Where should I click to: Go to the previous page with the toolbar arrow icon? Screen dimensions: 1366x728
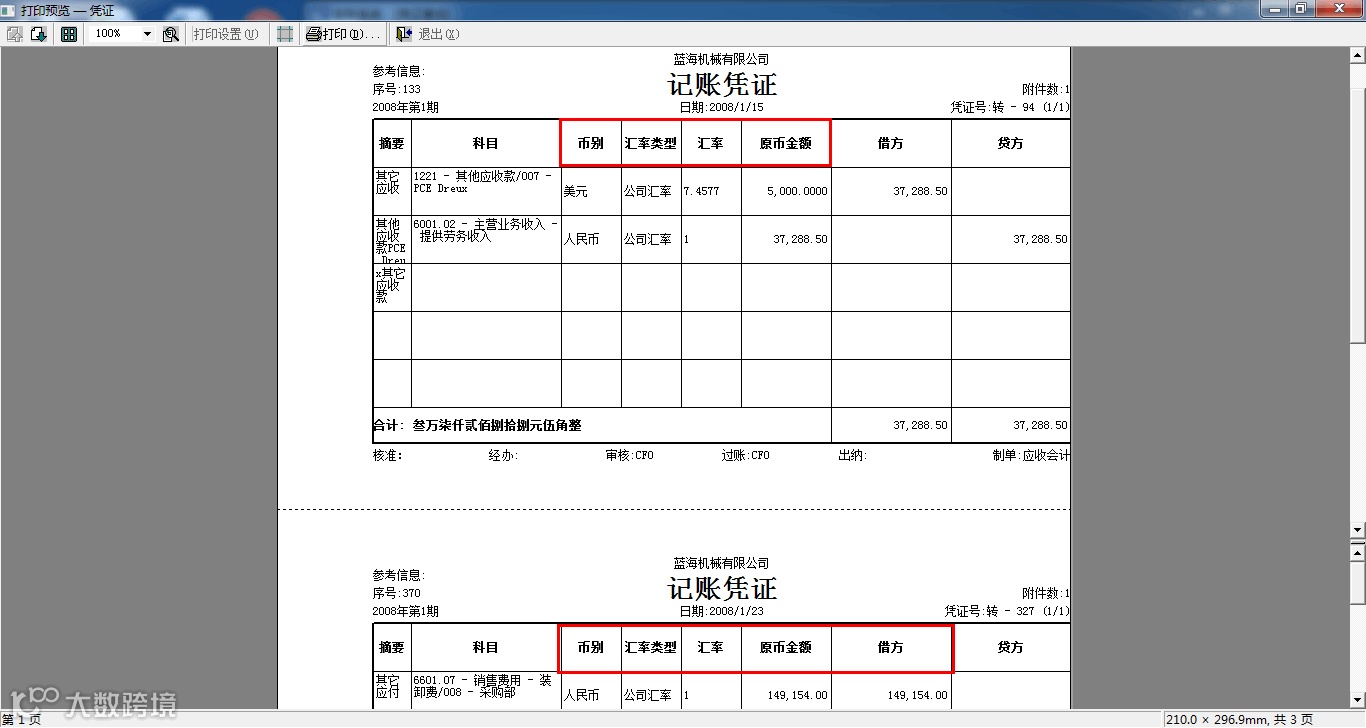tap(15, 34)
